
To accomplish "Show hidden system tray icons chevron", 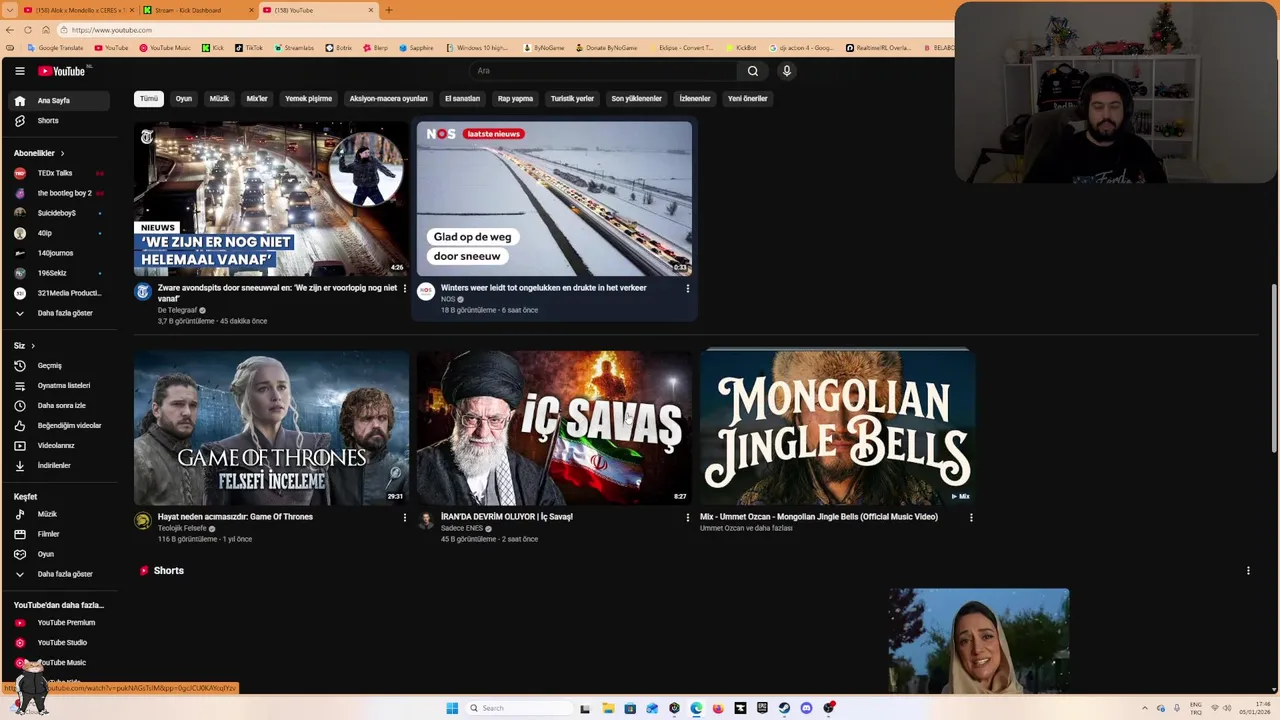I will click(1145, 708).
